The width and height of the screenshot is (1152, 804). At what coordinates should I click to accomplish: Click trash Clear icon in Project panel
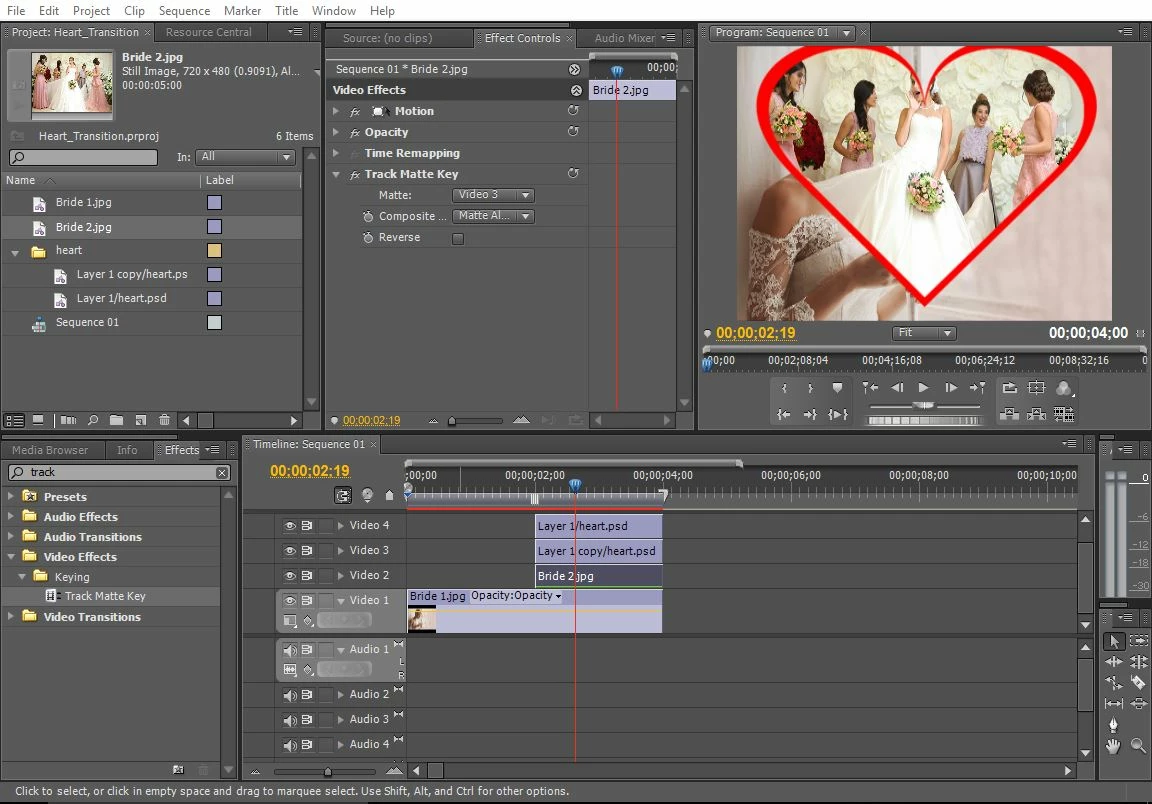coord(165,420)
